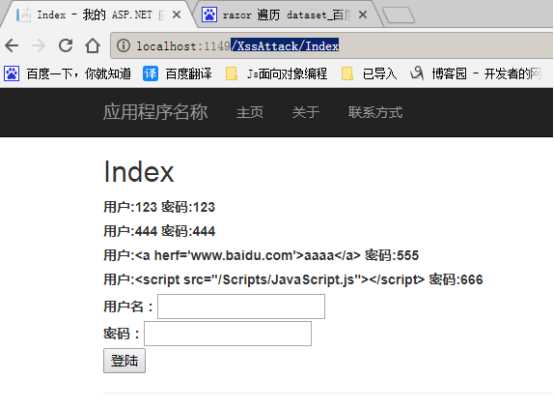The image size is (554, 409).
Task: Reload the page with the refresh icon
Action: (x=65, y=46)
